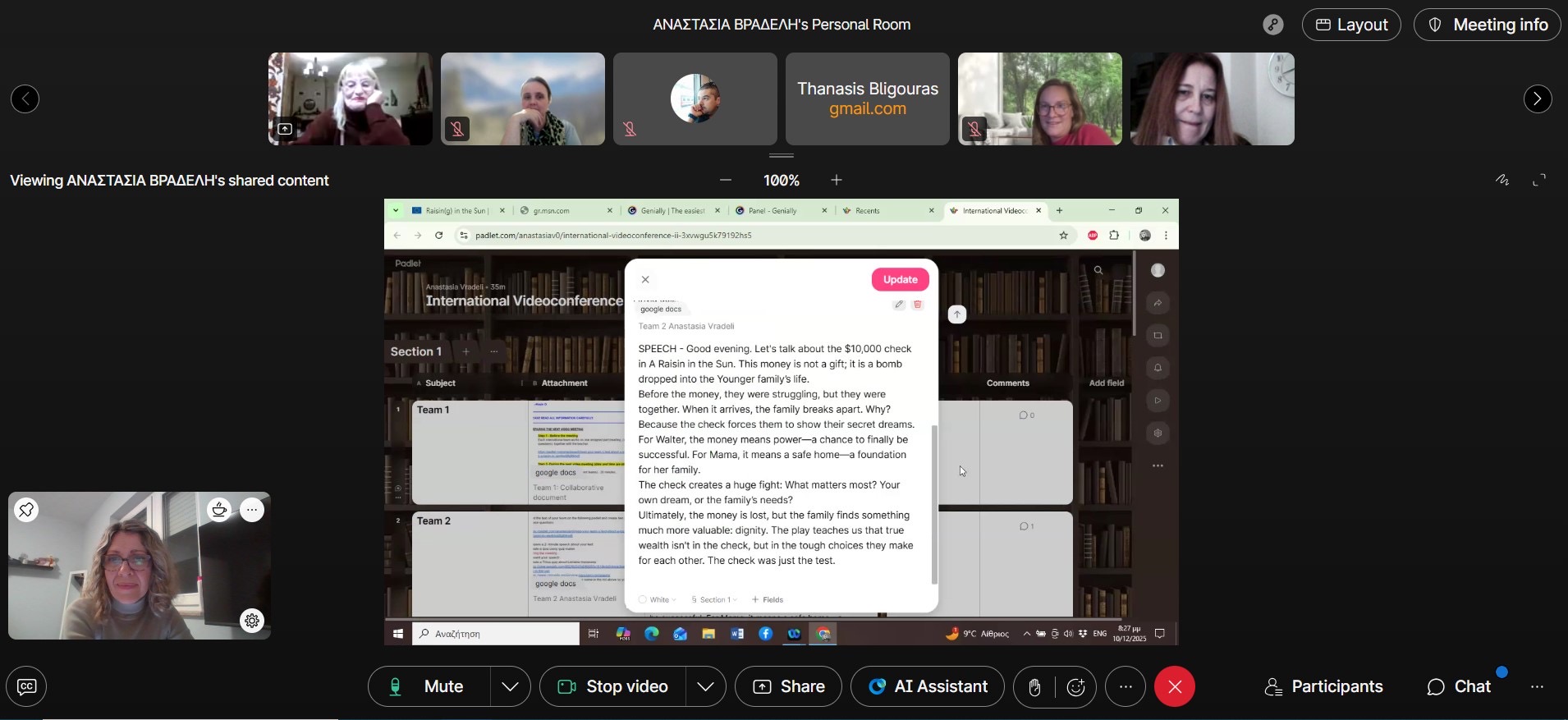Mute the microphone
This screenshot has height=720, width=1568.
pyautogui.click(x=429, y=687)
